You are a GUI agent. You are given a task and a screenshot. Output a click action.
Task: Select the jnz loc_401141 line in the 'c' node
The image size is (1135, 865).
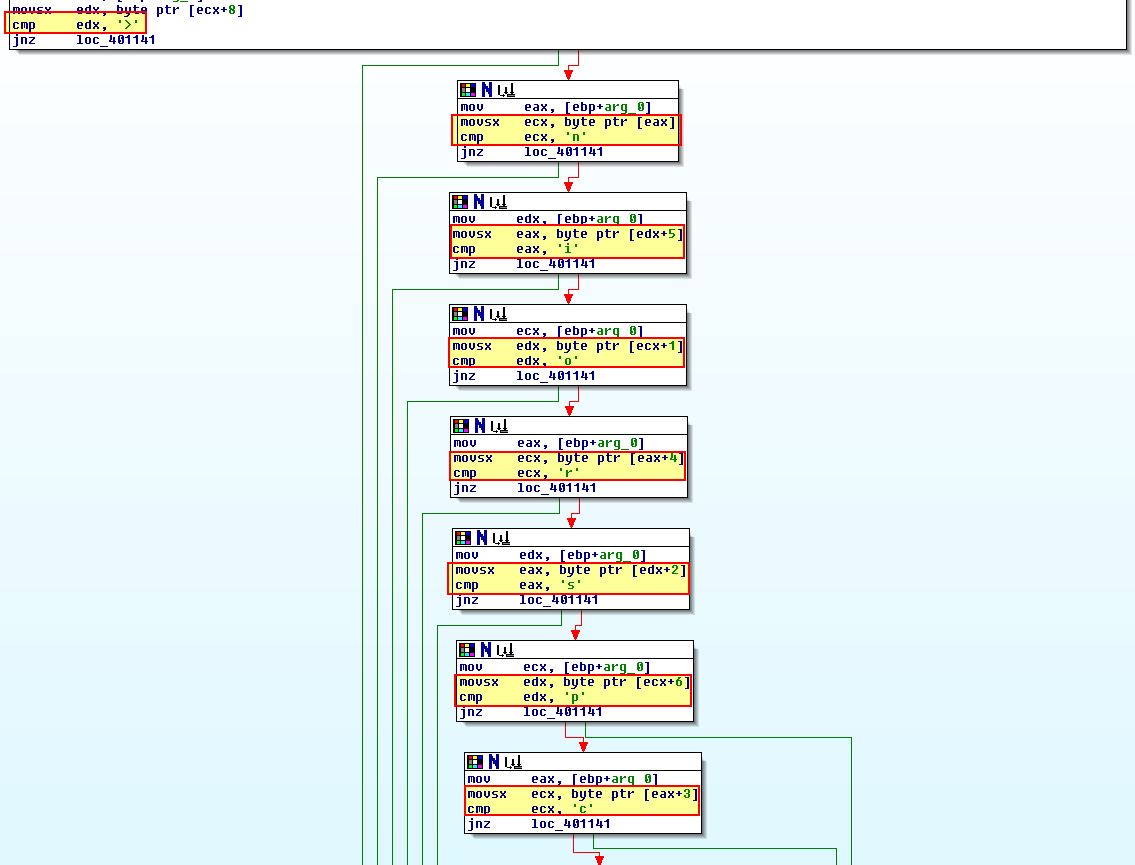[539, 824]
